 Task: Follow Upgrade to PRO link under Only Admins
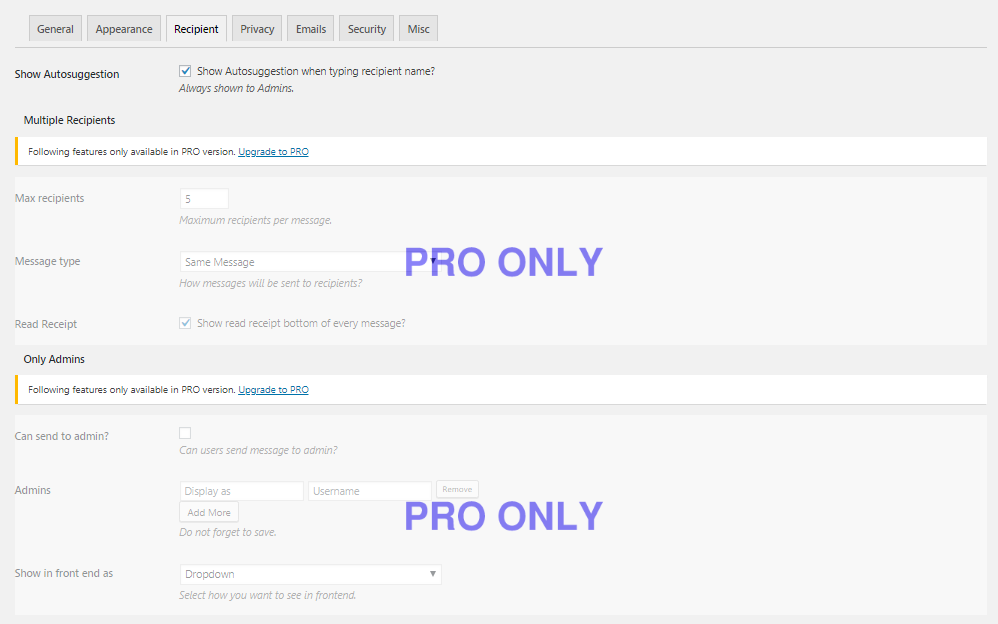click(273, 390)
